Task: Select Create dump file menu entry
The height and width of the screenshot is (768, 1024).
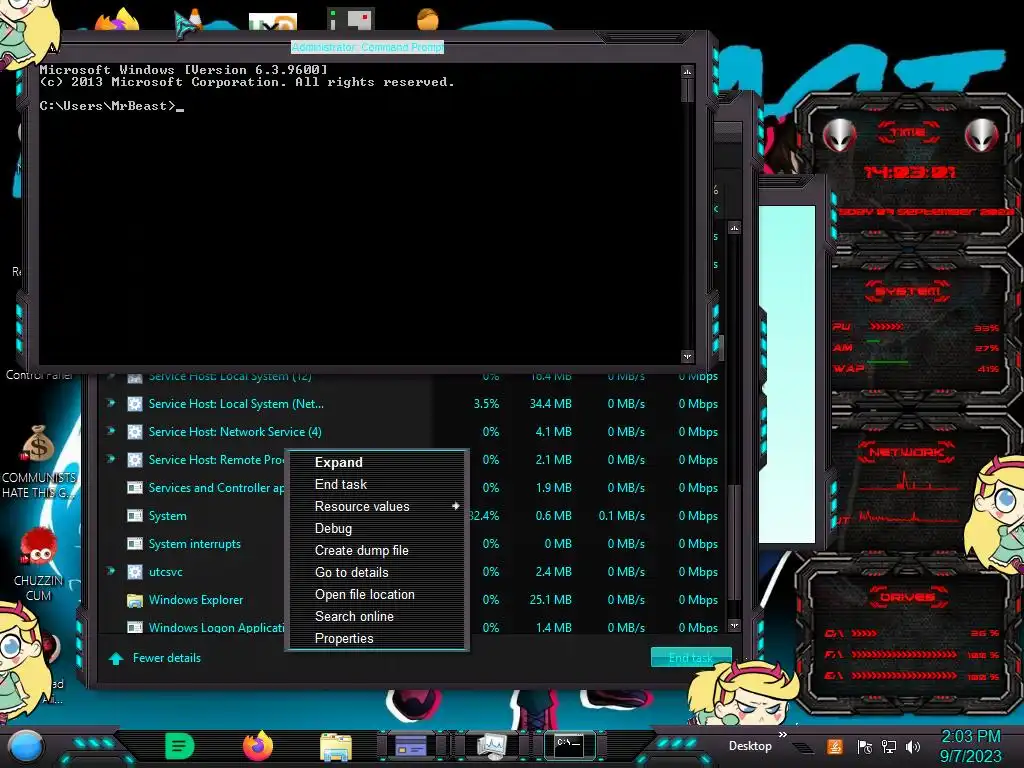Action: 377,551
